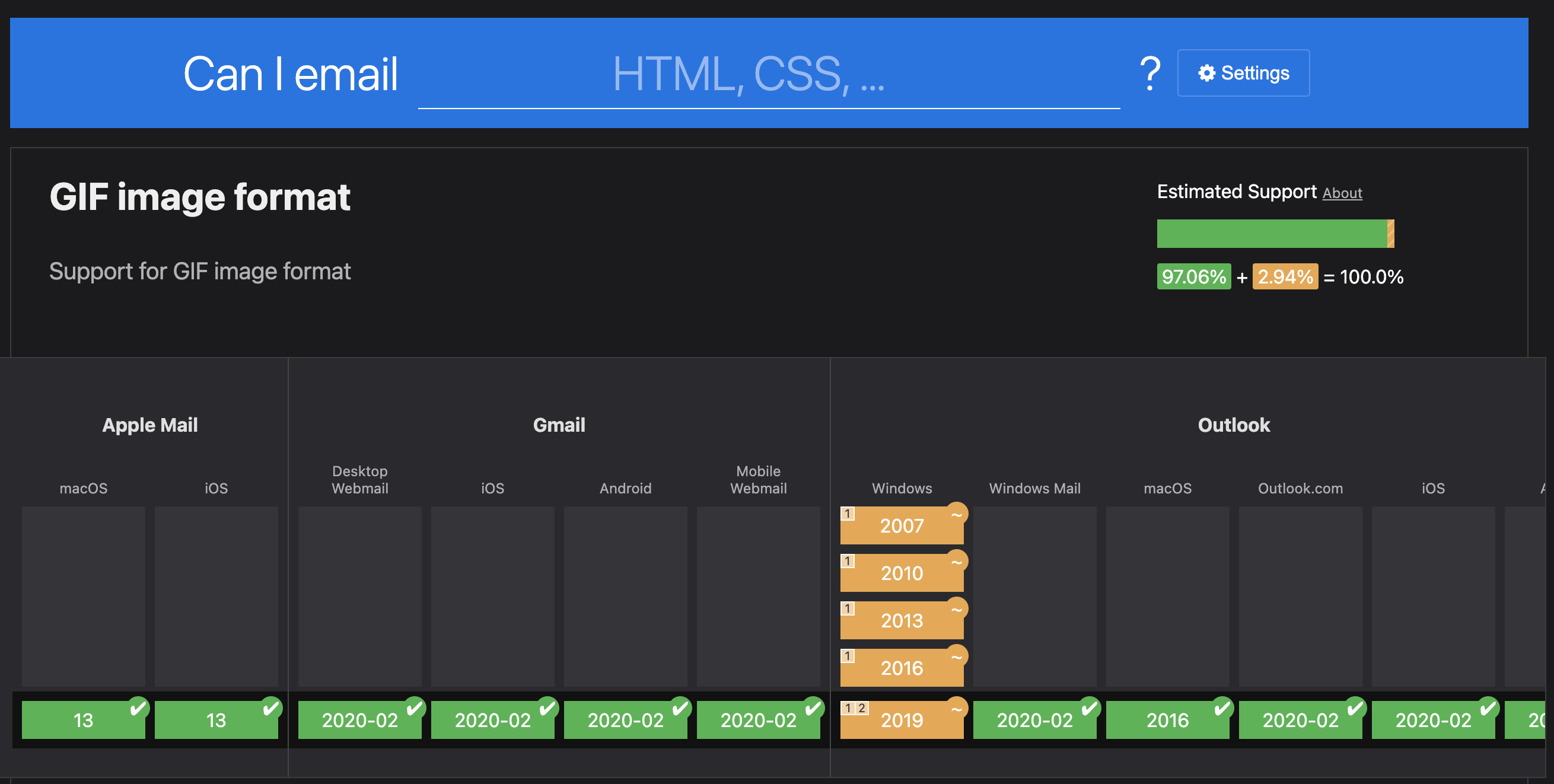Click Outlook macOS 2016 cell
This screenshot has height=784, width=1554.
click(x=1167, y=720)
